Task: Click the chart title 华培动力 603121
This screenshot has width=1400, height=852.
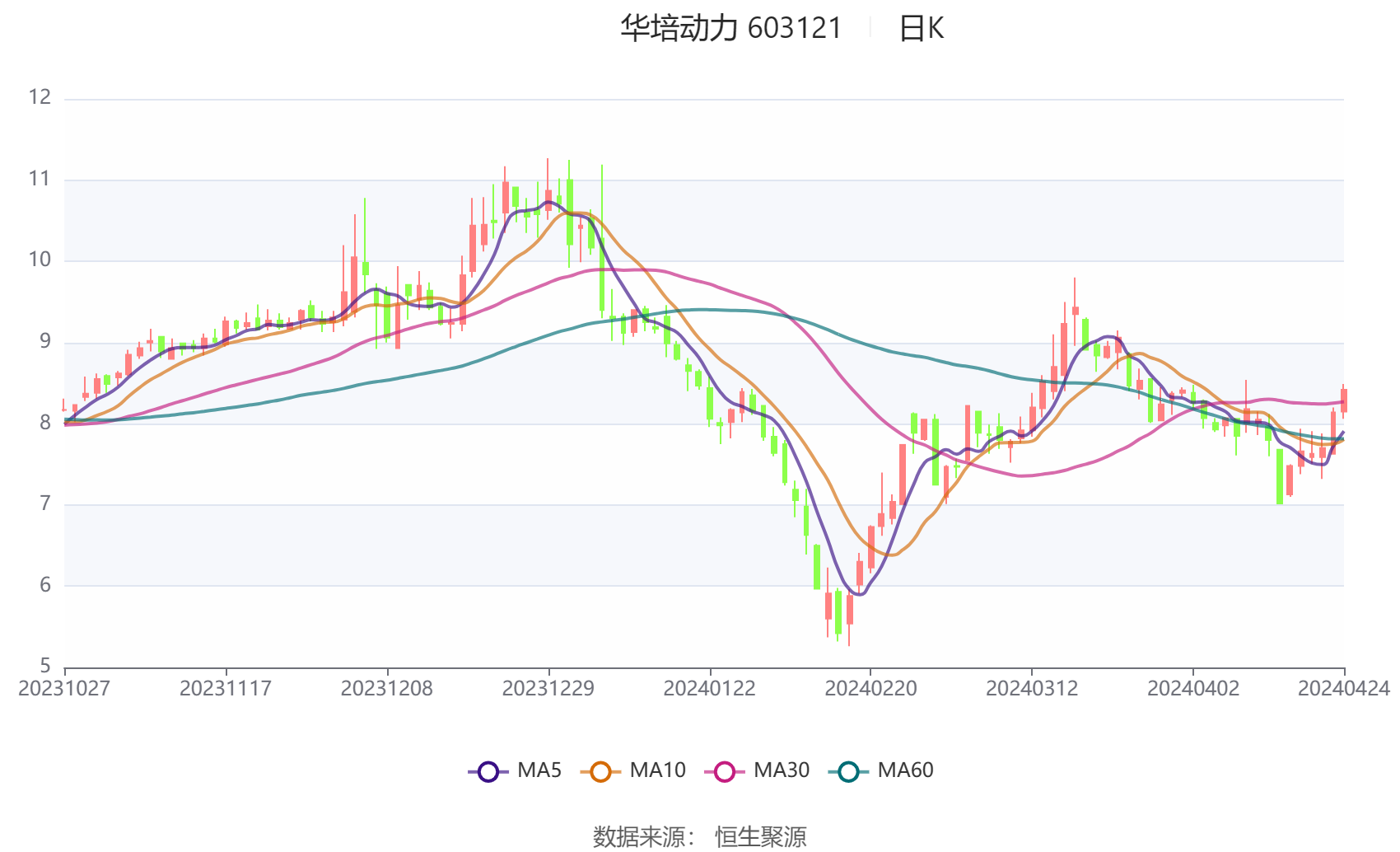Action: (730, 29)
